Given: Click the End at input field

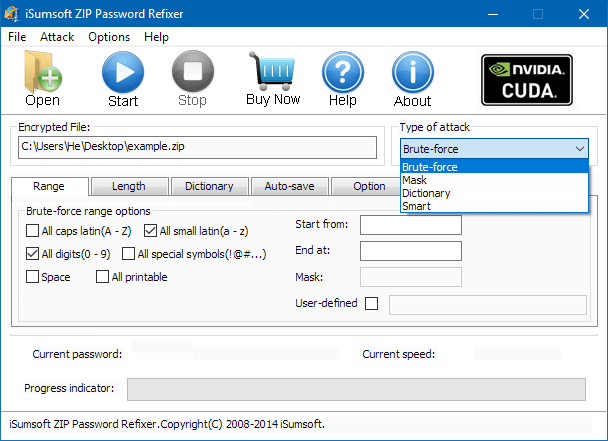Looking at the screenshot, I should (x=411, y=251).
